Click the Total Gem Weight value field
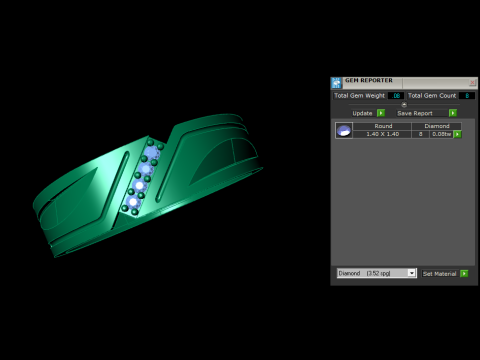 point(396,96)
